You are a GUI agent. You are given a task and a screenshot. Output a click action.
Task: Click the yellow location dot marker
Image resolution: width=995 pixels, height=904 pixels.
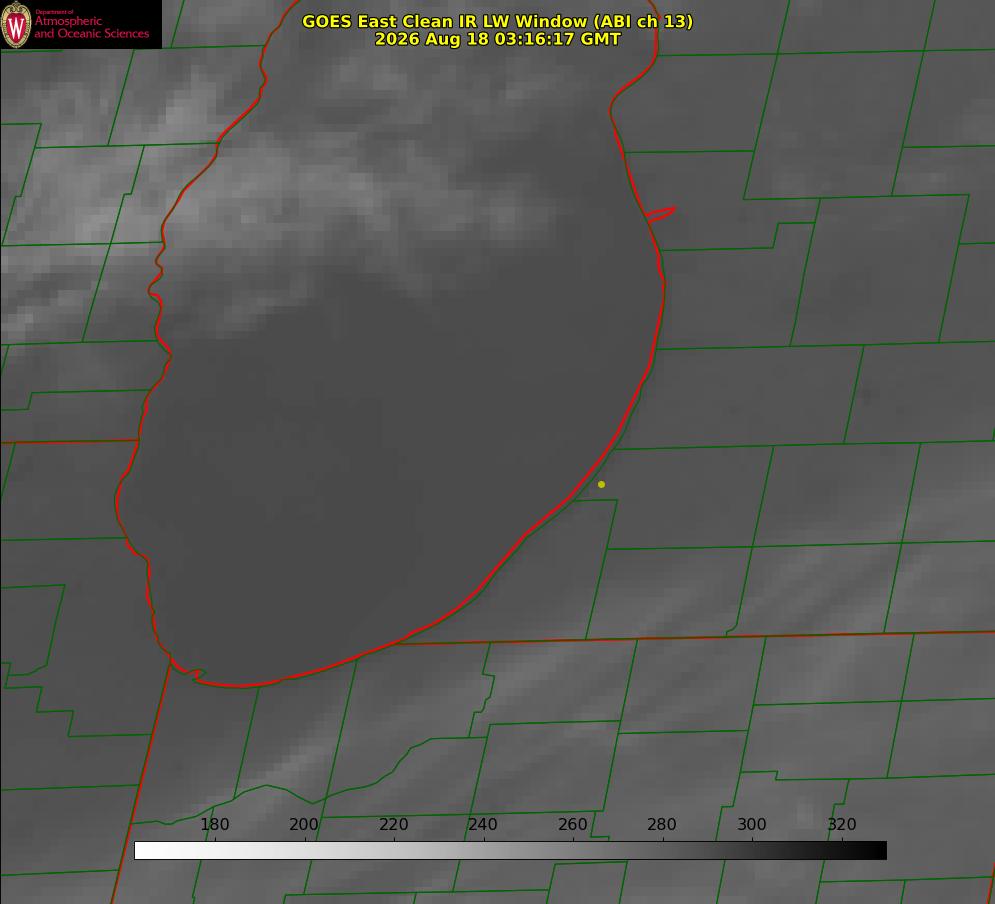click(601, 484)
